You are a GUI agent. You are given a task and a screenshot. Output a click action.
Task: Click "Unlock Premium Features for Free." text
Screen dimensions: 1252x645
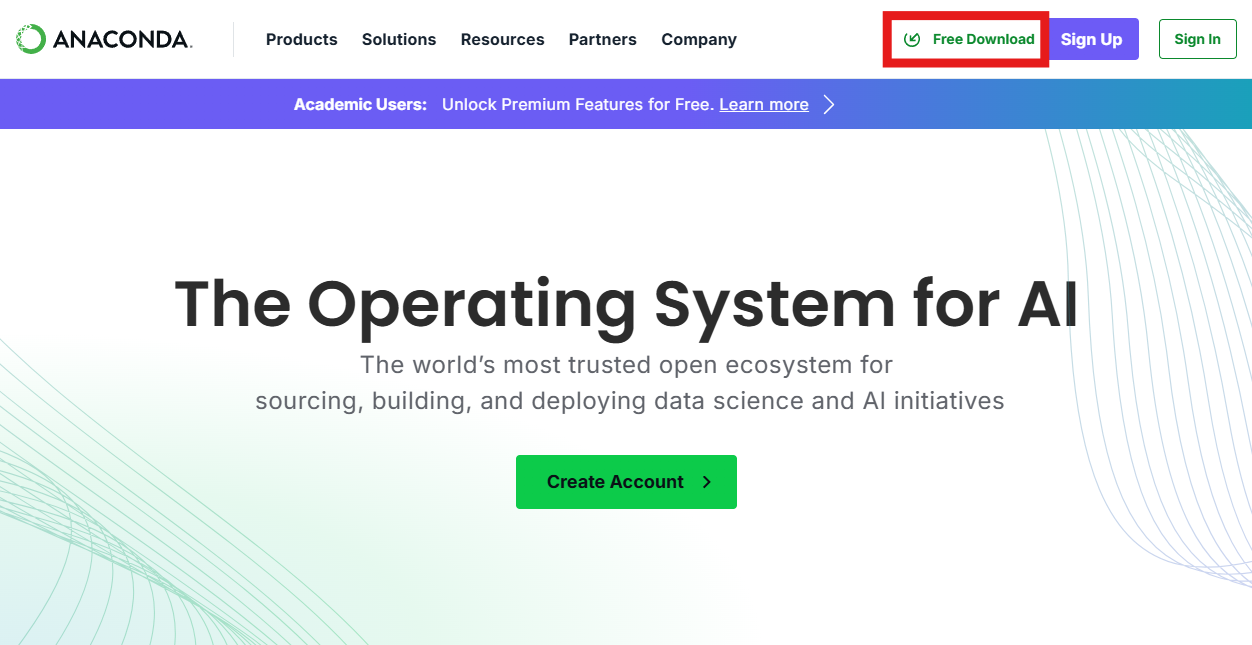[578, 104]
